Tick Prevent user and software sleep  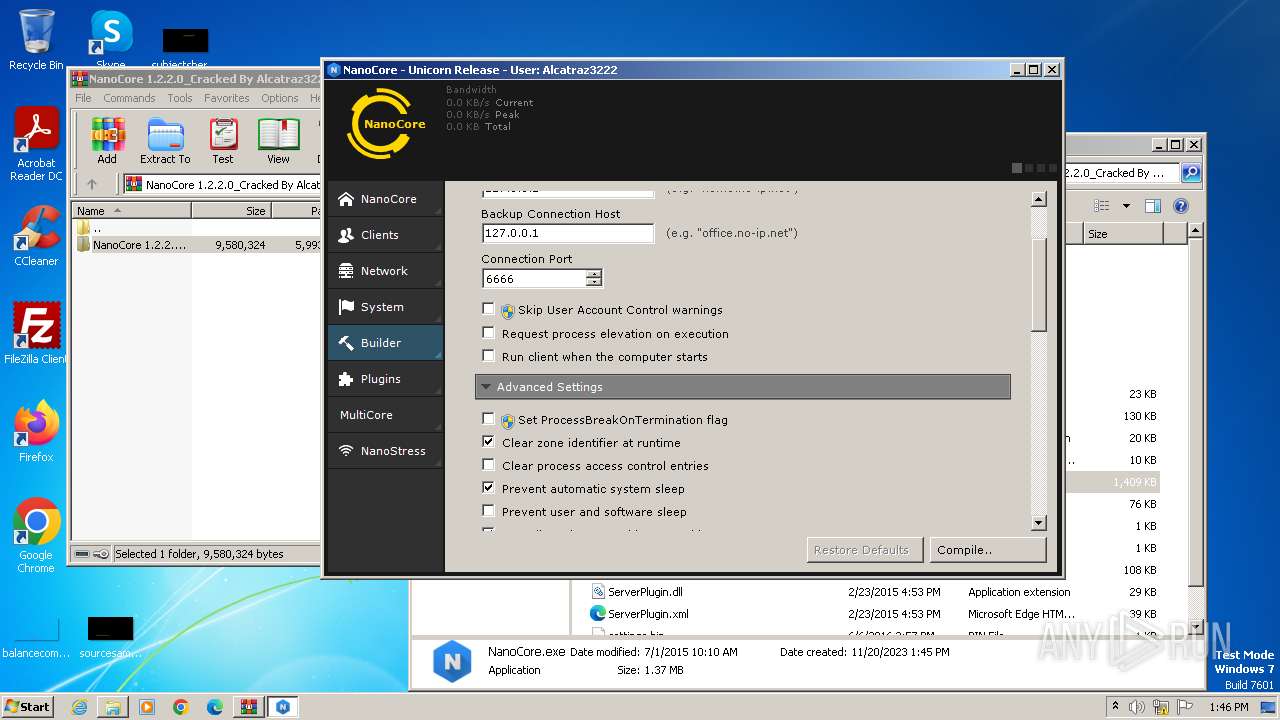coord(488,511)
